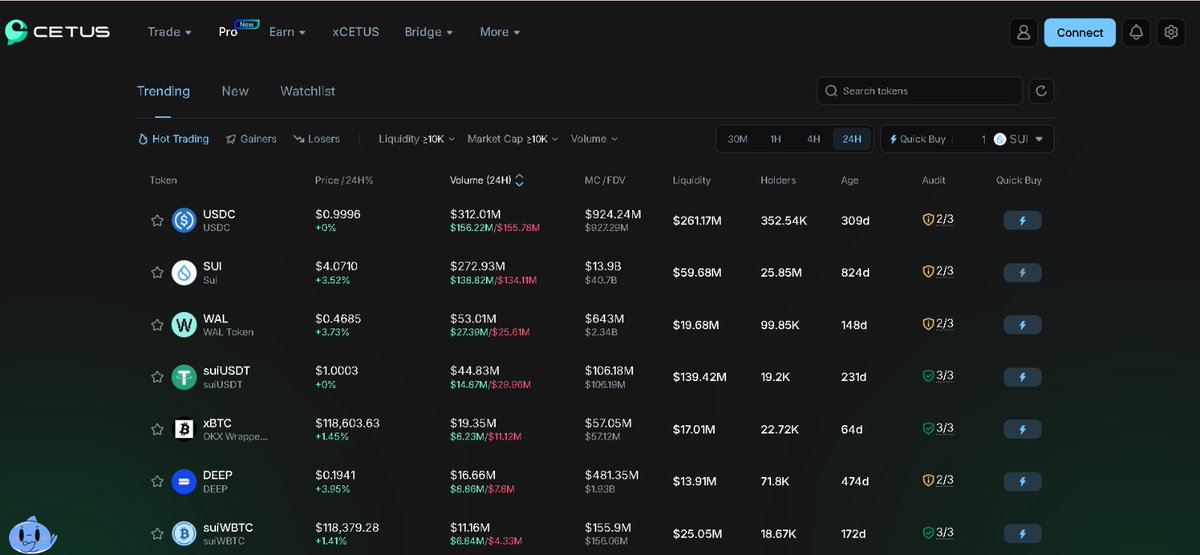Quick buy suiWBTC lightning button
The height and width of the screenshot is (555, 1200).
[1022, 533]
